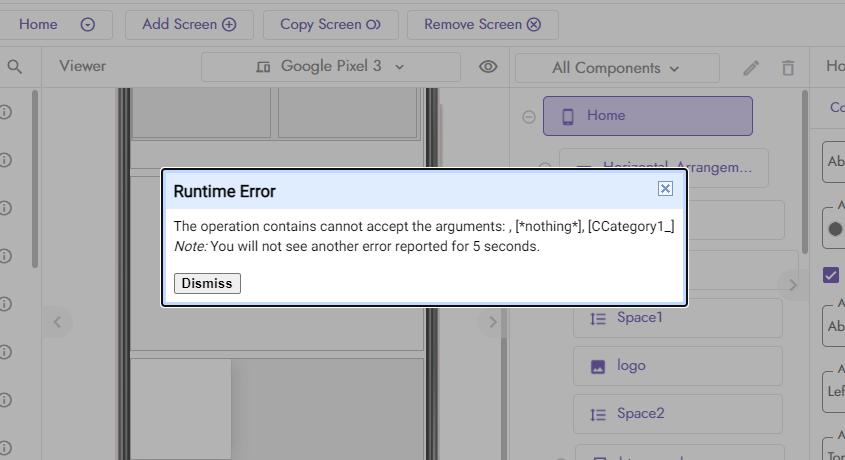Click the right arrow in the Viewer
Screen dimensions: 845x460
[x=492, y=322]
